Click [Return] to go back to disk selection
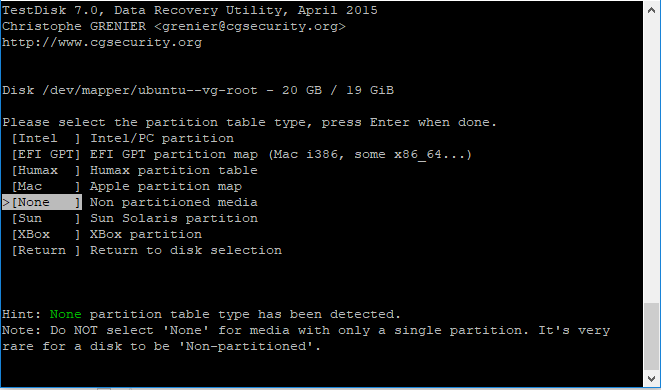 [46, 250]
